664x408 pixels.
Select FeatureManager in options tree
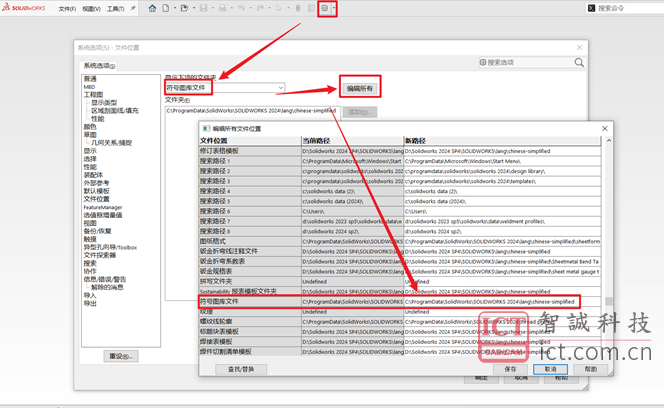[x=103, y=207]
